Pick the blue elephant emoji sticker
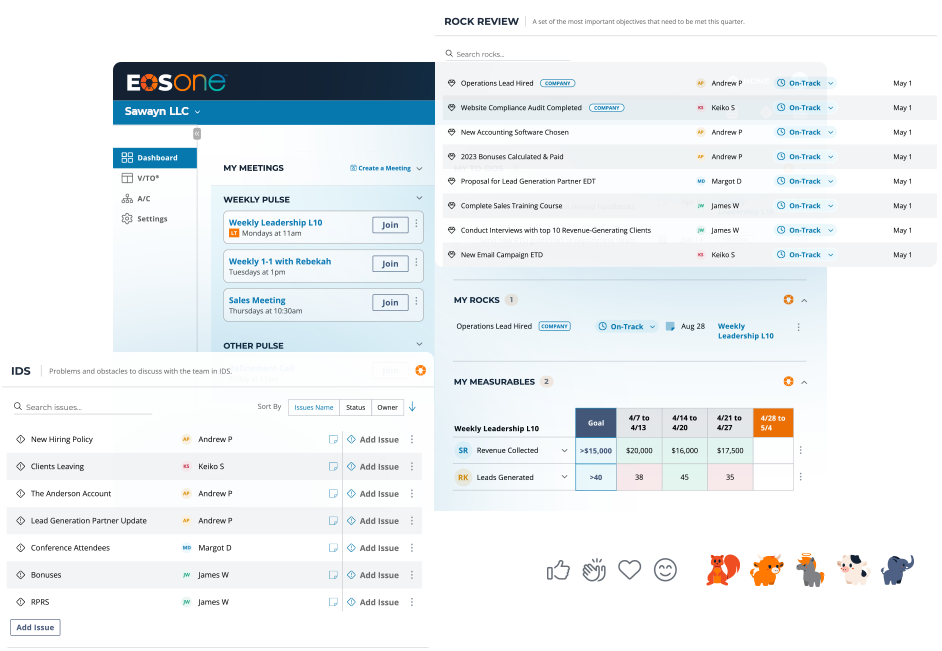Image resolution: width=942 pixels, height=651 pixels. 898,569
